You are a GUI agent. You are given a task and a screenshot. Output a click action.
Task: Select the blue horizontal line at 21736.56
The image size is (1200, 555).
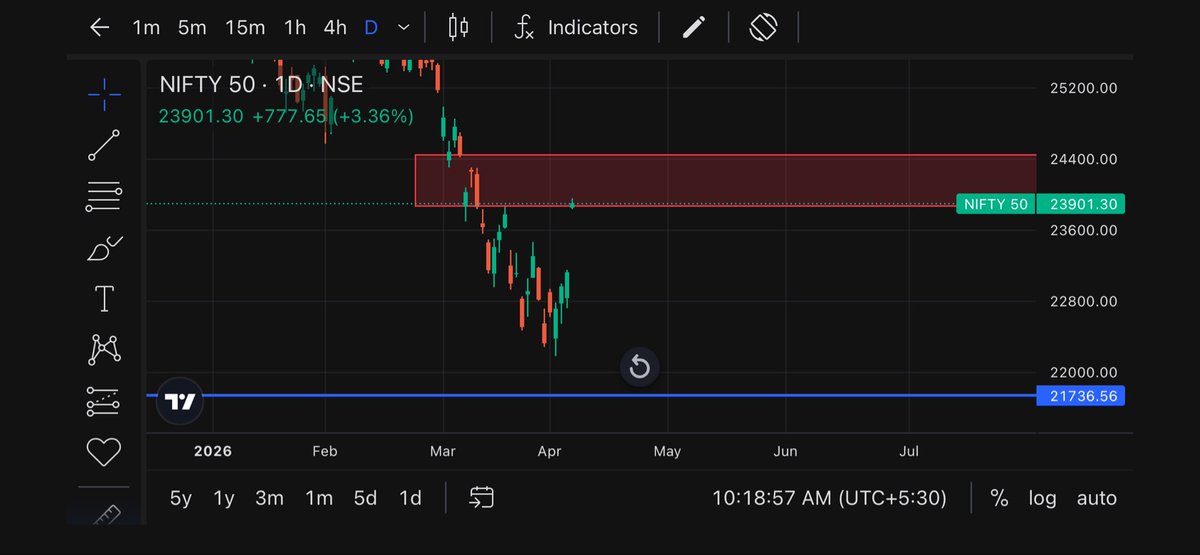click(x=590, y=395)
